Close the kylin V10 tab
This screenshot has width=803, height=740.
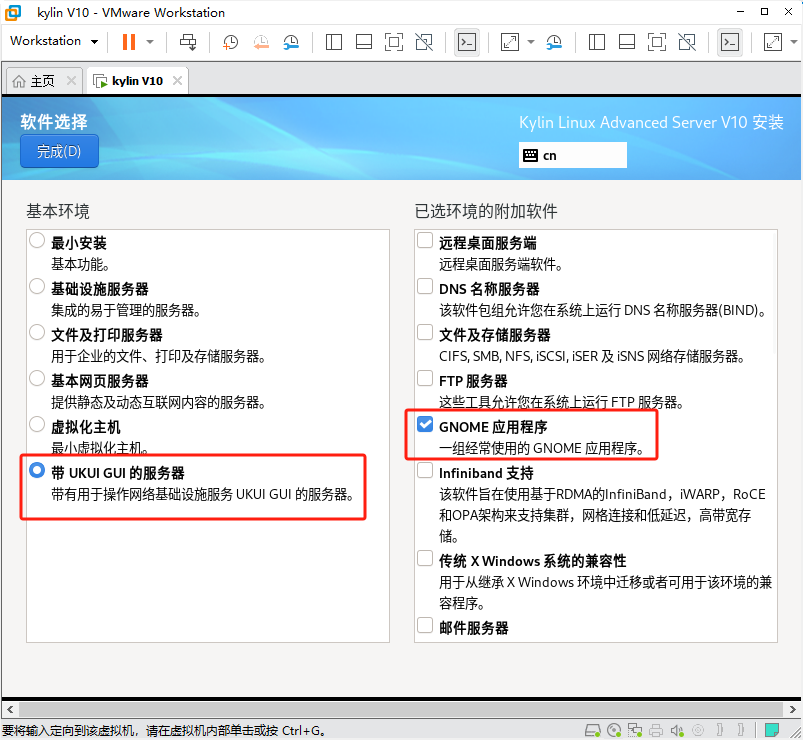pos(177,80)
